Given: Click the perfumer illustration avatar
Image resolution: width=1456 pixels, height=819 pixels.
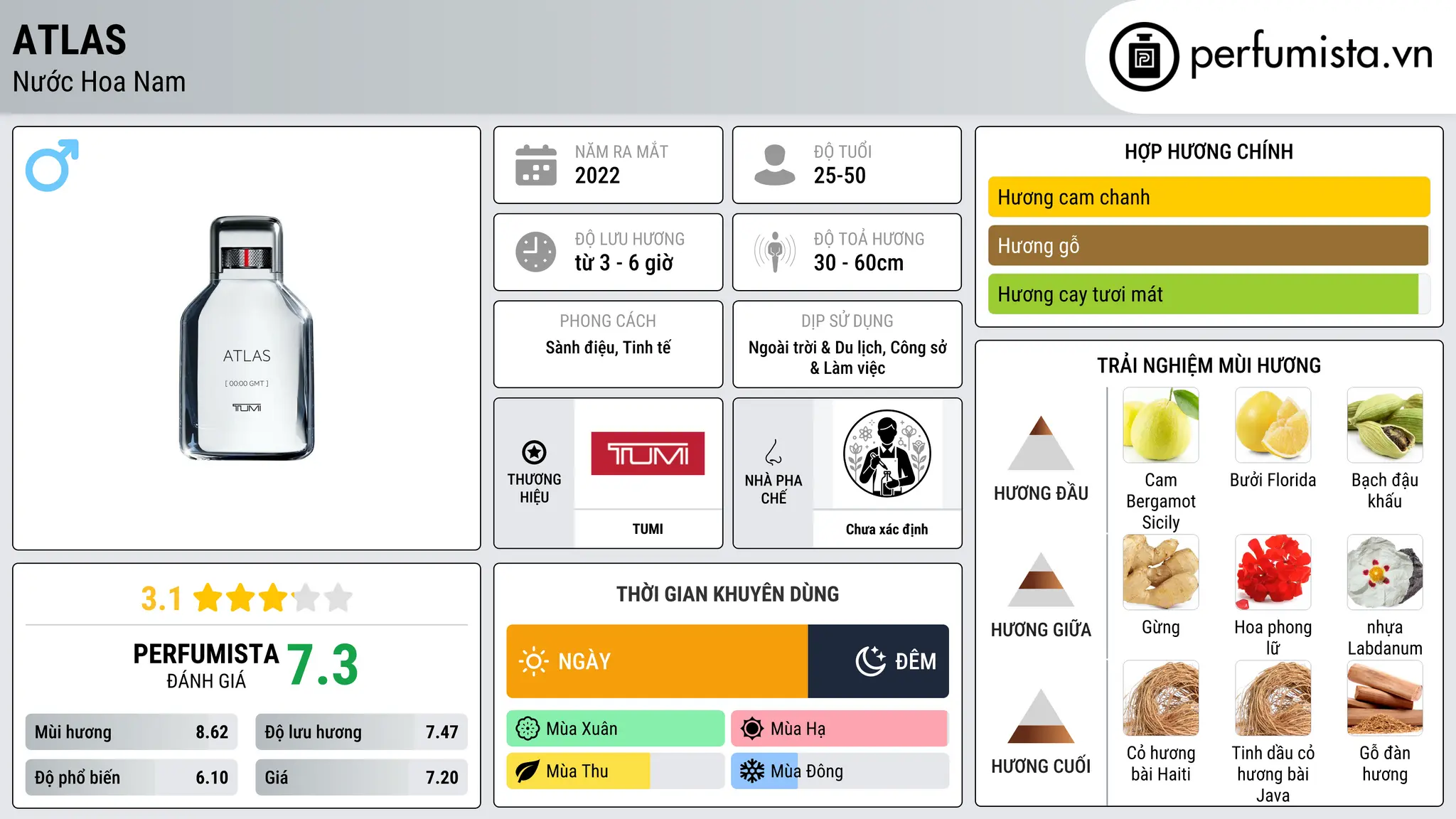Looking at the screenshot, I should 887,454.
